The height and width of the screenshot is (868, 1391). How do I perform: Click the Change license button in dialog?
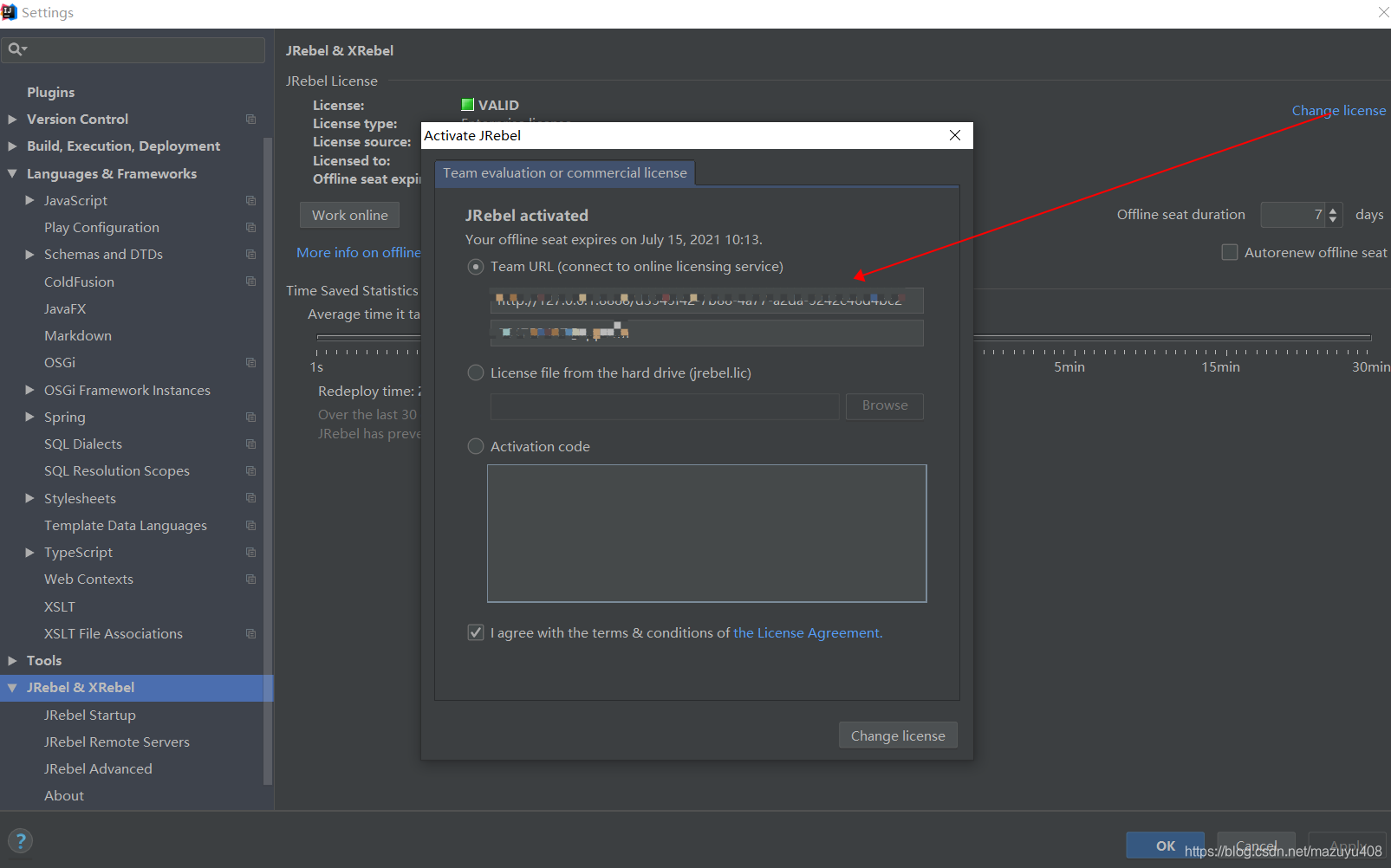click(x=898, y=735)
